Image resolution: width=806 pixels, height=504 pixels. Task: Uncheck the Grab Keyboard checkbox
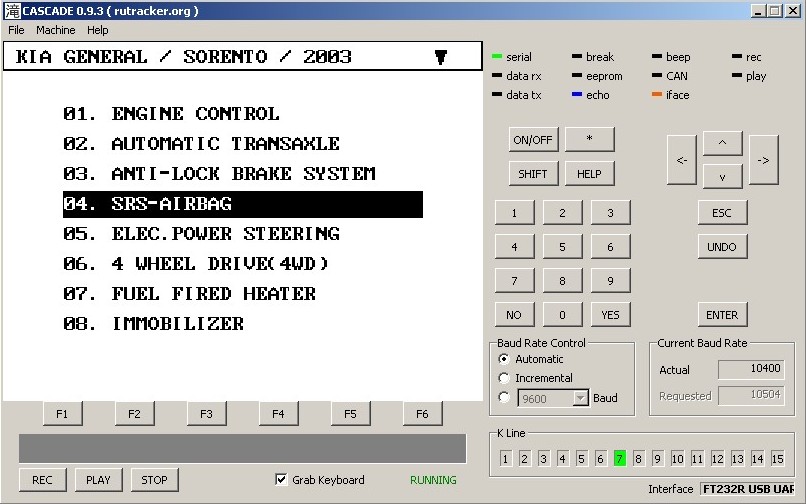(281, 479)
